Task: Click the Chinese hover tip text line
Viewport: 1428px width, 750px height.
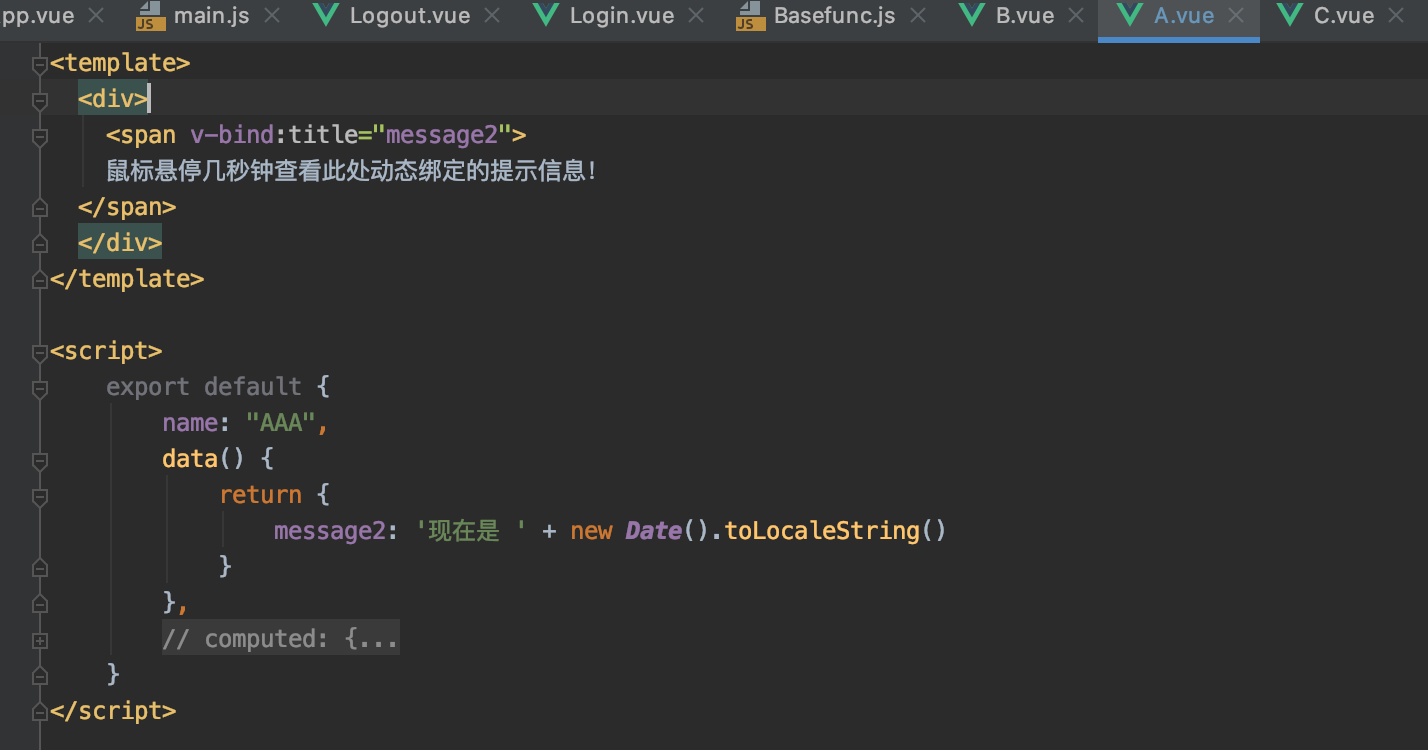Action: (x=353, y=171)
